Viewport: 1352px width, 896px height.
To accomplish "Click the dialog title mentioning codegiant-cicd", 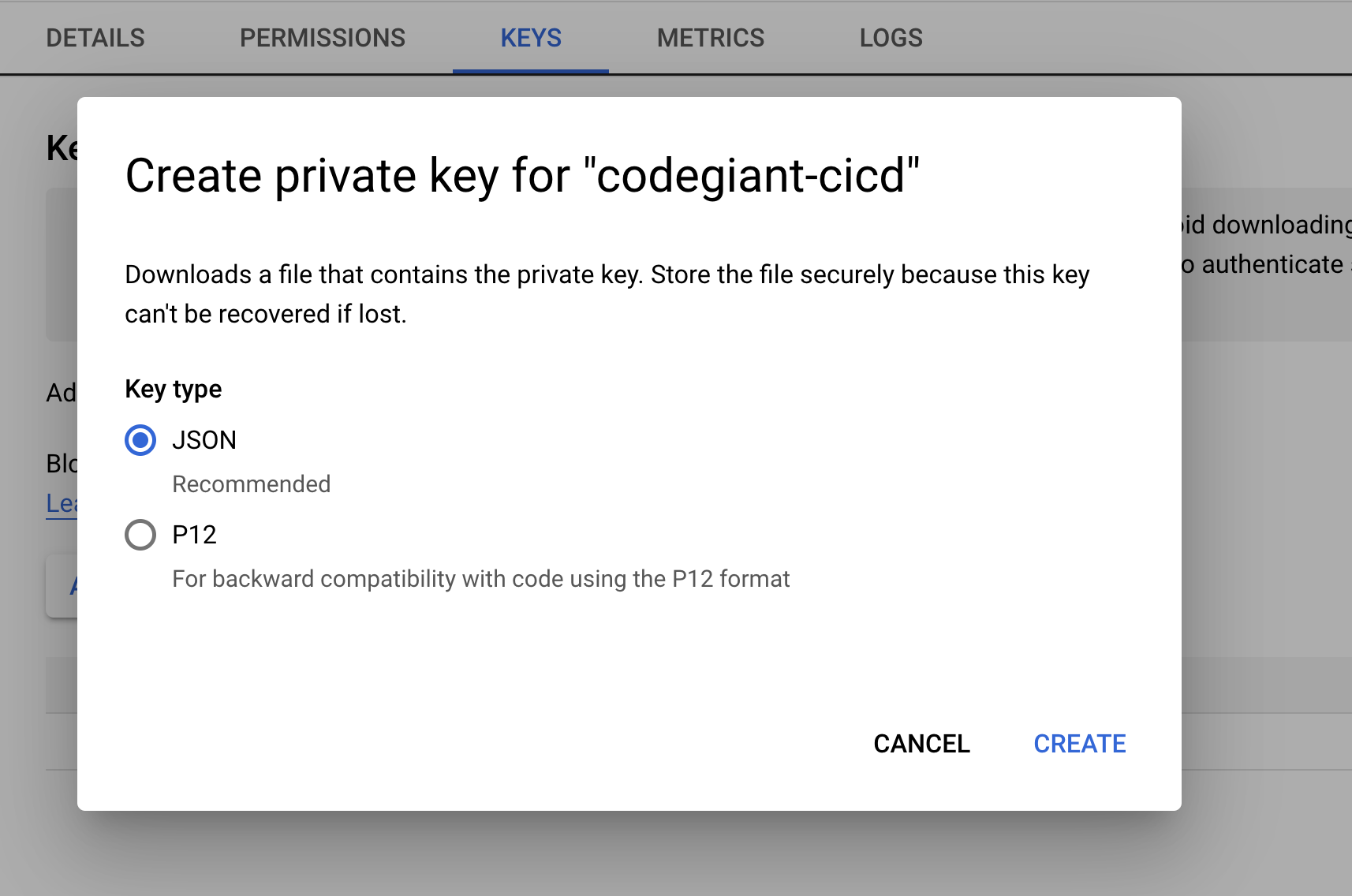I will pyautogui.click(x=522, y=175).
